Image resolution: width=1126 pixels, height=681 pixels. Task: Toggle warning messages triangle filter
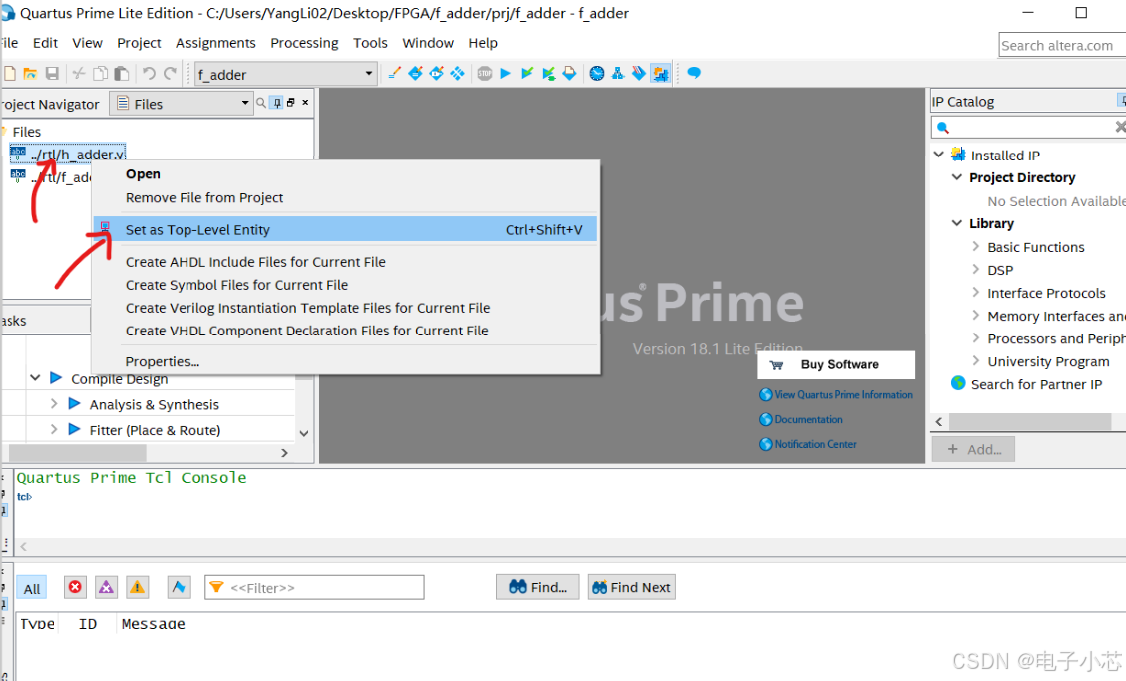click(x=137, y=587)
